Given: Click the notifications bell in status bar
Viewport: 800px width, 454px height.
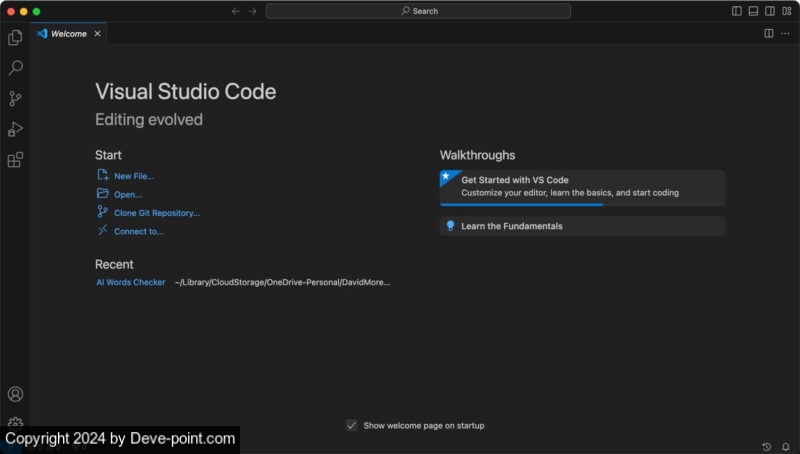Looking at the screenshot, I should [785, 446].
